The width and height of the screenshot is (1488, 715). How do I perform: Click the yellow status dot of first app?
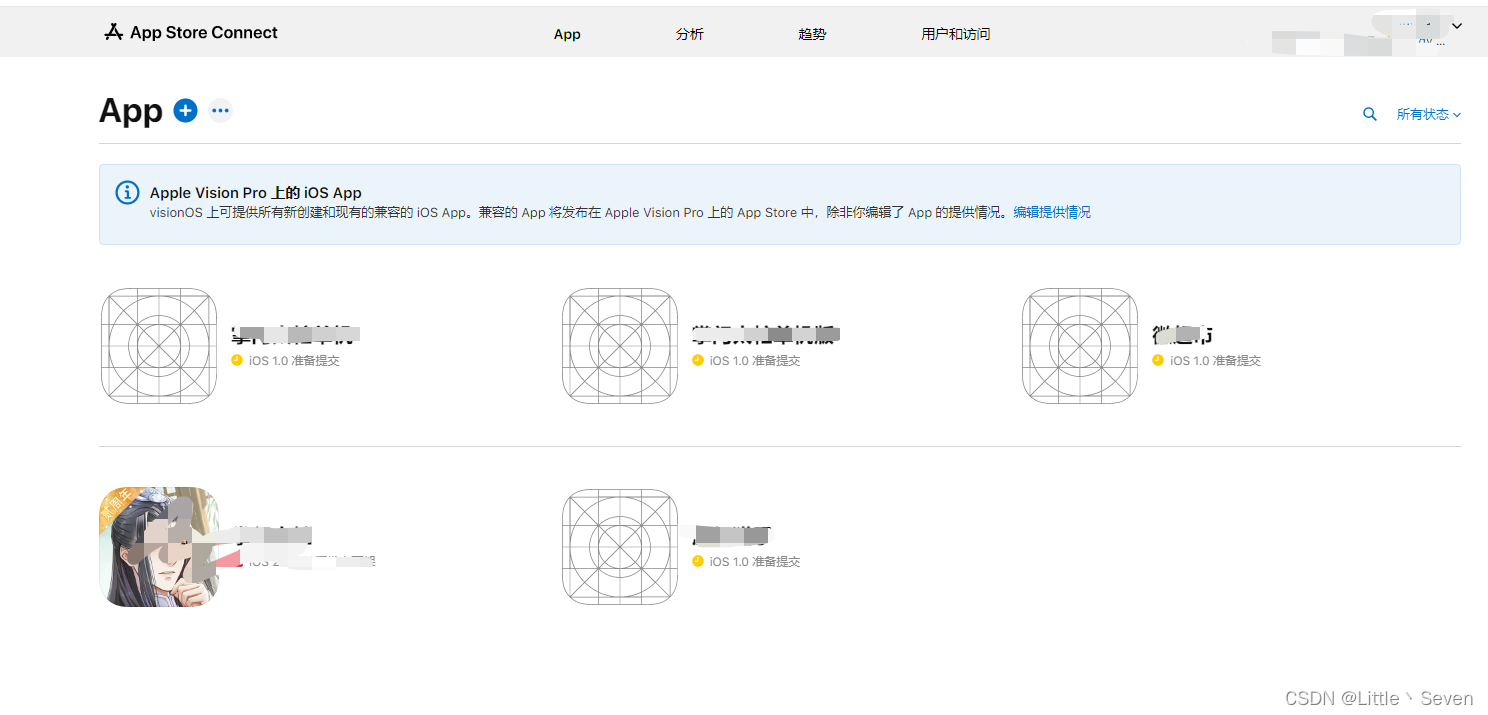pos(237,360)
